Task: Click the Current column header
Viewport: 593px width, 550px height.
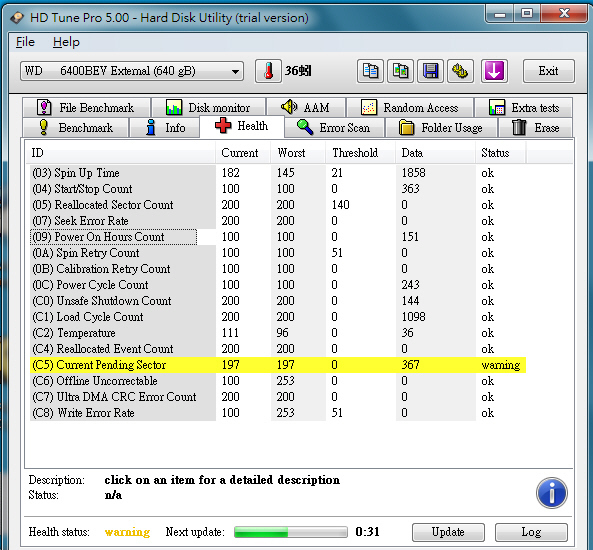Action: pyautogui.click(x=243, y=153)
